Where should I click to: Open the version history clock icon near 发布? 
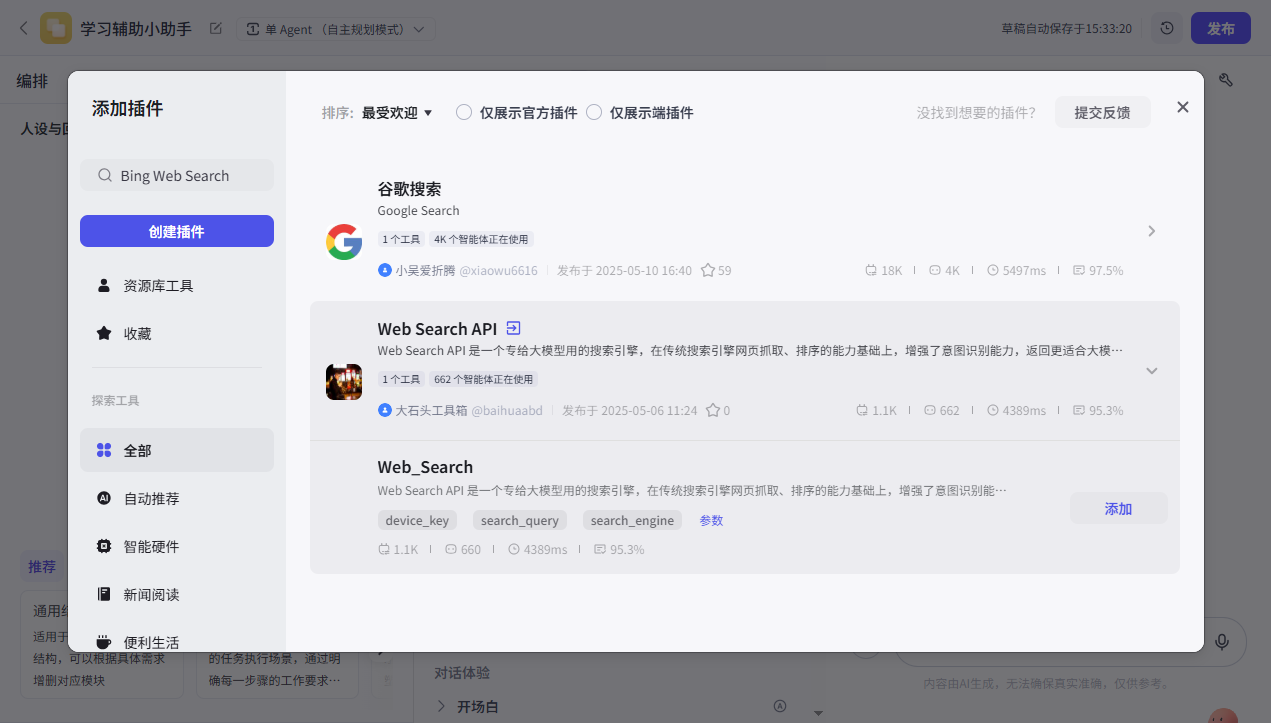1166,28
